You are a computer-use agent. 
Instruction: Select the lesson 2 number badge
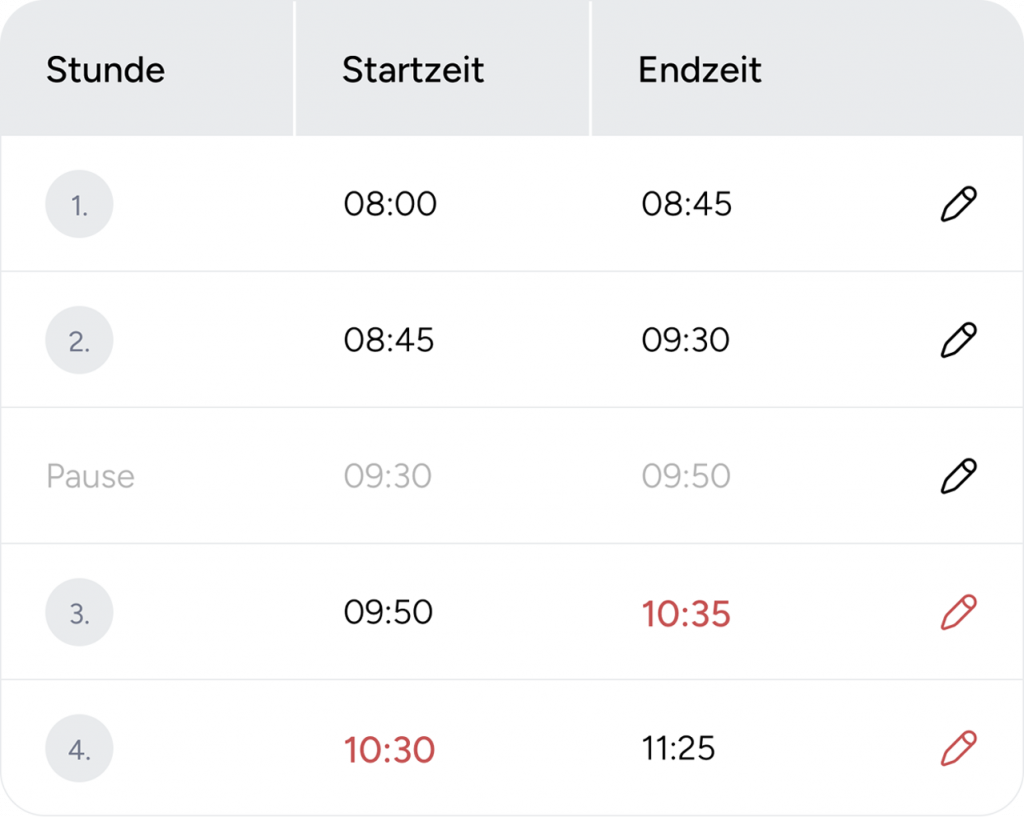point(79,340)
